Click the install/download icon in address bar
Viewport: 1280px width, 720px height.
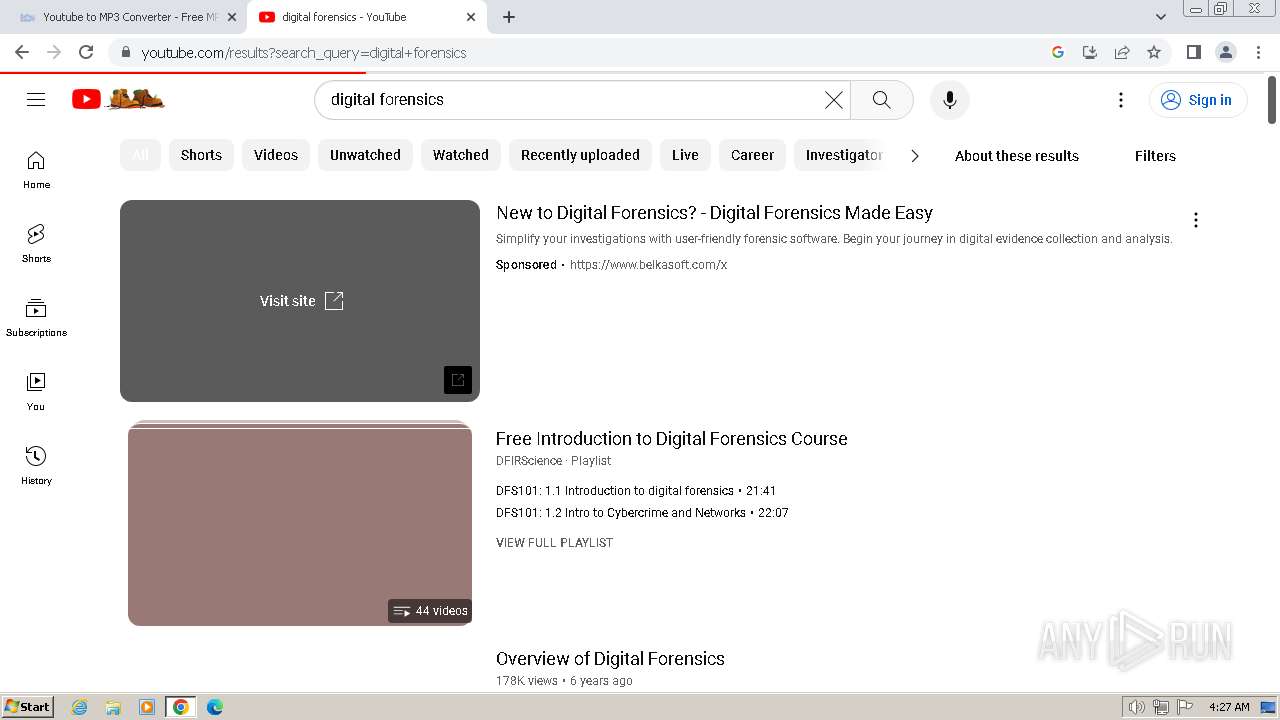click(x=1090, y=52)
